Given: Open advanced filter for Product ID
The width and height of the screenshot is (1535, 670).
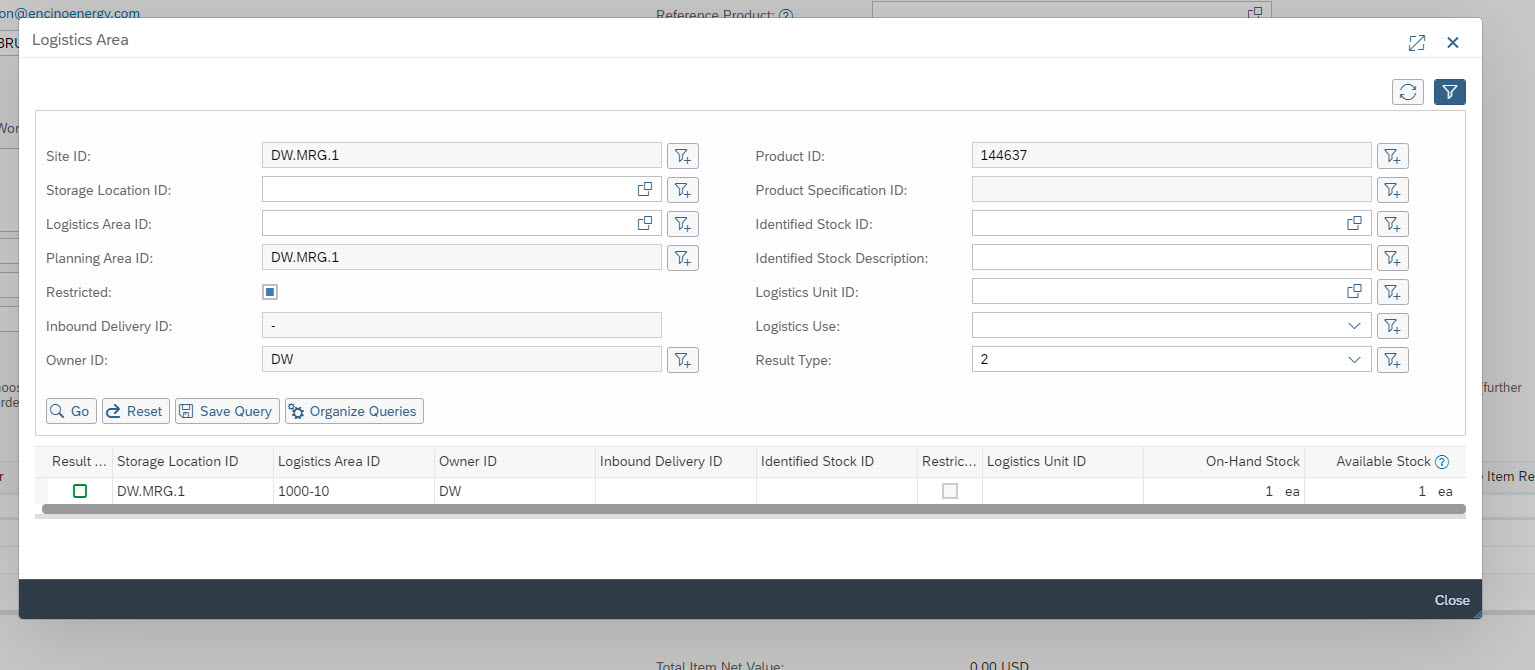Looking at the screenshot, I should coord(1393,156).
